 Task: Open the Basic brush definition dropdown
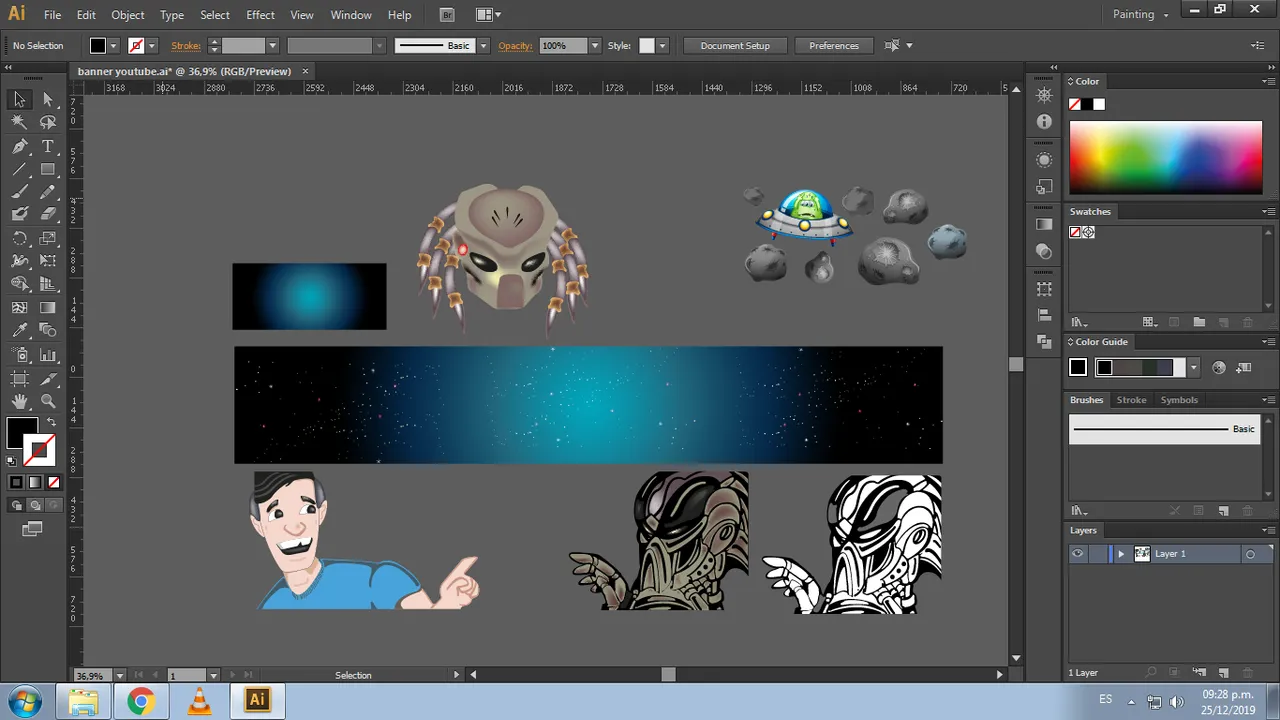point(483,46)
